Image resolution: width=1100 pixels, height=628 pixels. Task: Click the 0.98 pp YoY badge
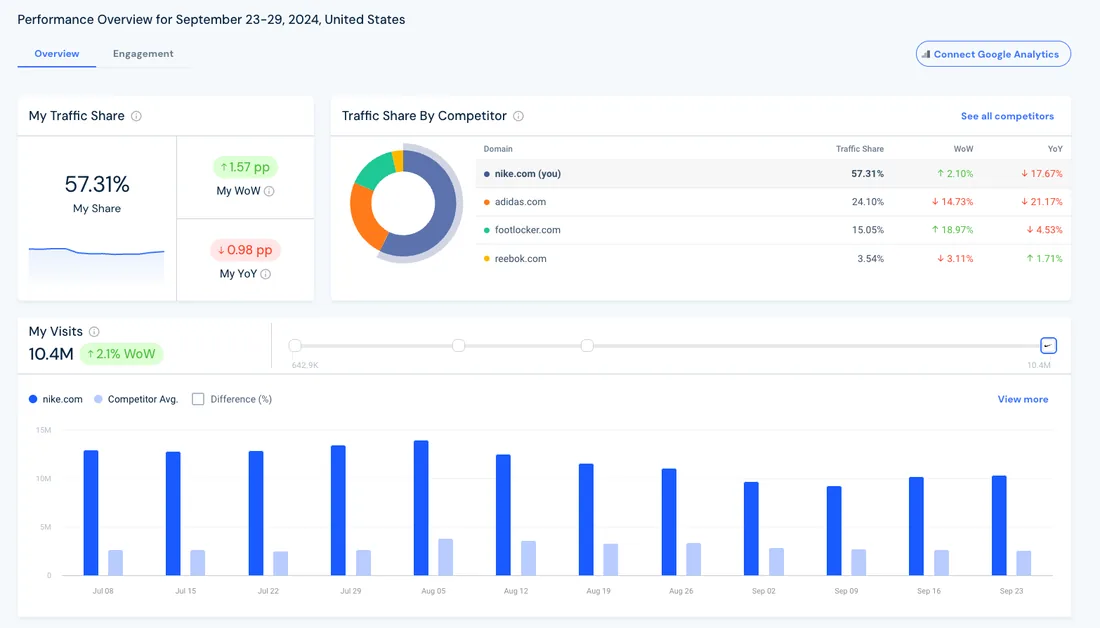coord(245,250)
